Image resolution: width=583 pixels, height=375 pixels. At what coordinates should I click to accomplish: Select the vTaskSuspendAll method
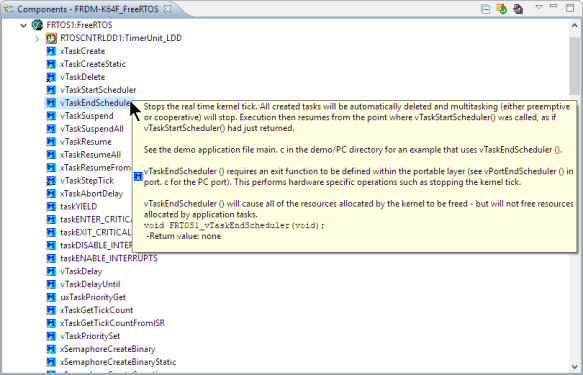[92, 129]
